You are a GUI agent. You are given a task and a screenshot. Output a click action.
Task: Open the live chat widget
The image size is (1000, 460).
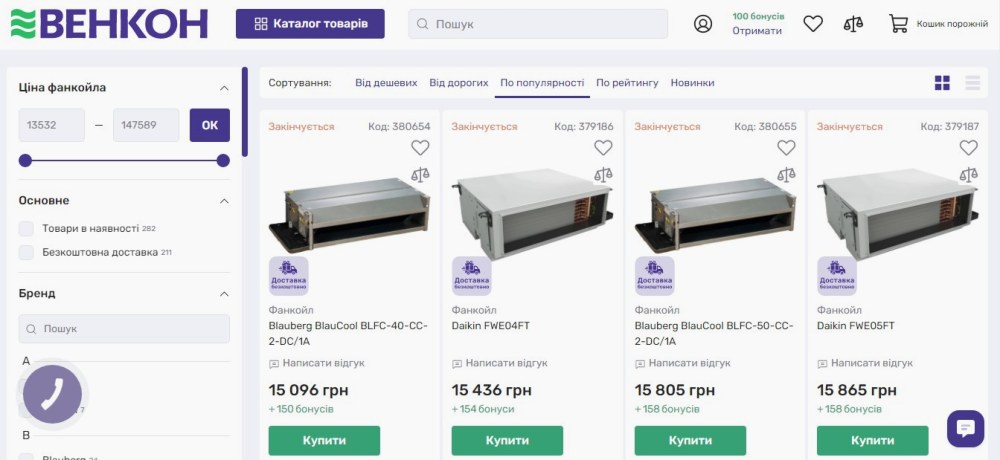(x=965, y=428)
